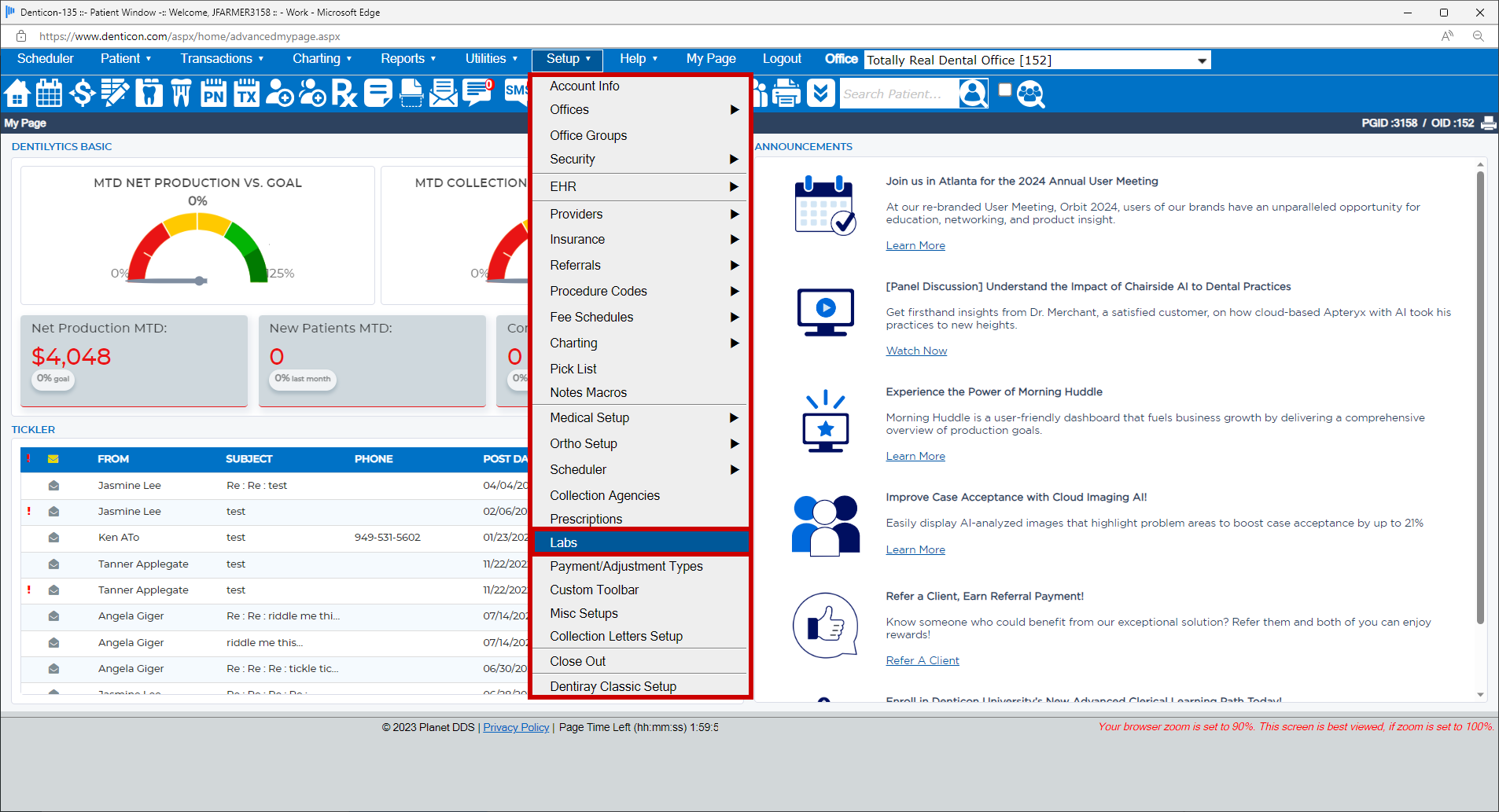1499x812 pixels.
Task: Expand the Office selection dropdown
Action: 1202,61
